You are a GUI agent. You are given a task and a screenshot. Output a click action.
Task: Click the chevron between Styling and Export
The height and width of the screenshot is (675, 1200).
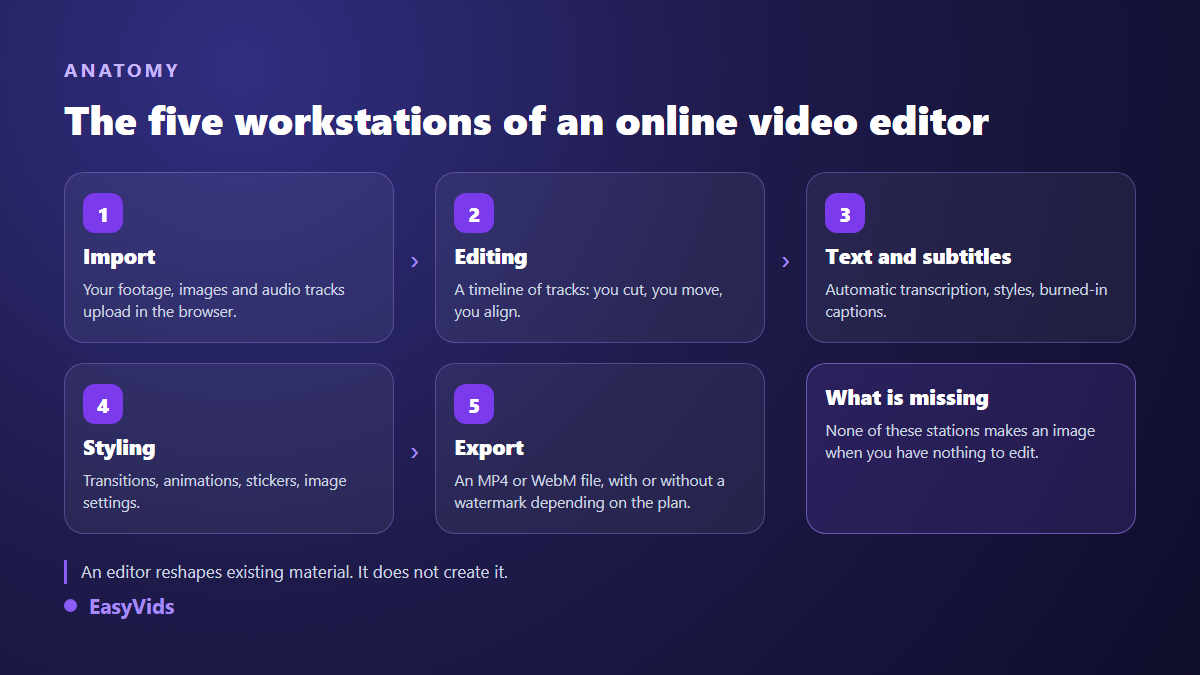point(414,452)
